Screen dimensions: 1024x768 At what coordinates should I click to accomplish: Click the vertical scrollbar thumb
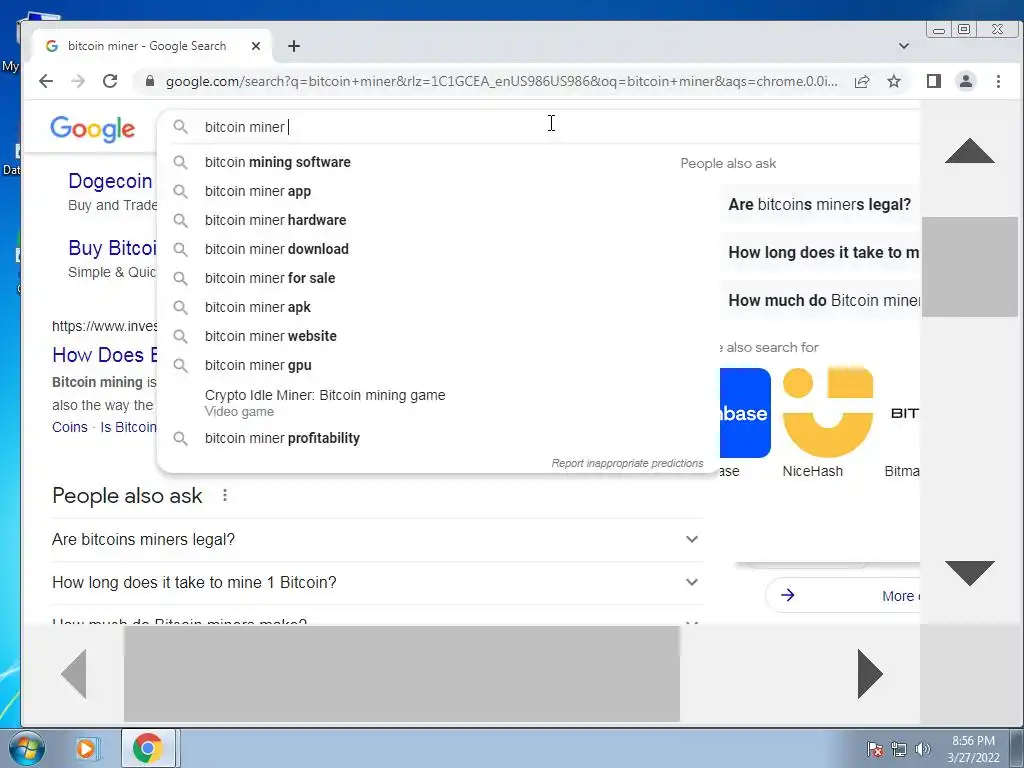click(970, 266)
